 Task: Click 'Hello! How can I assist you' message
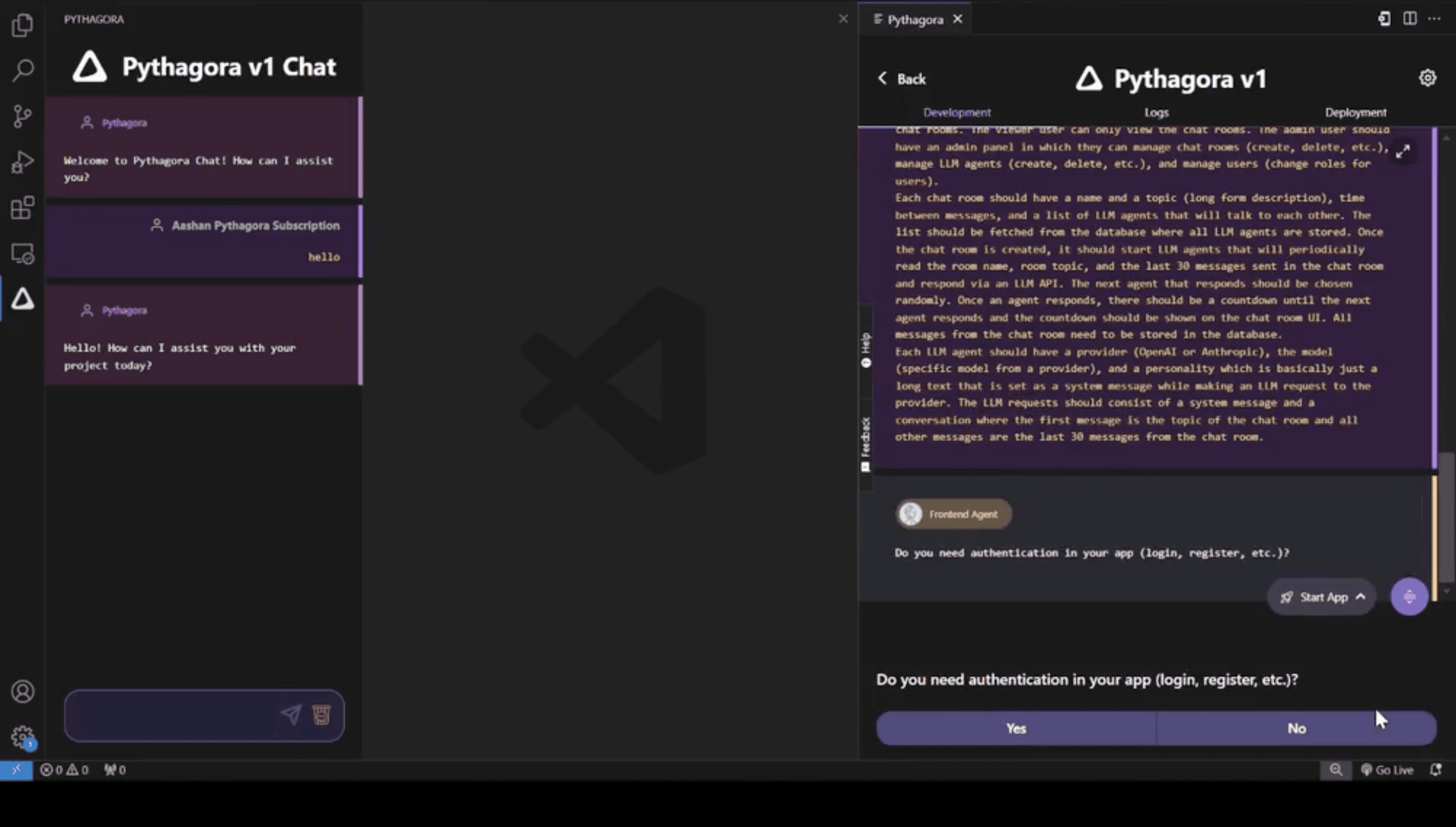180,356
